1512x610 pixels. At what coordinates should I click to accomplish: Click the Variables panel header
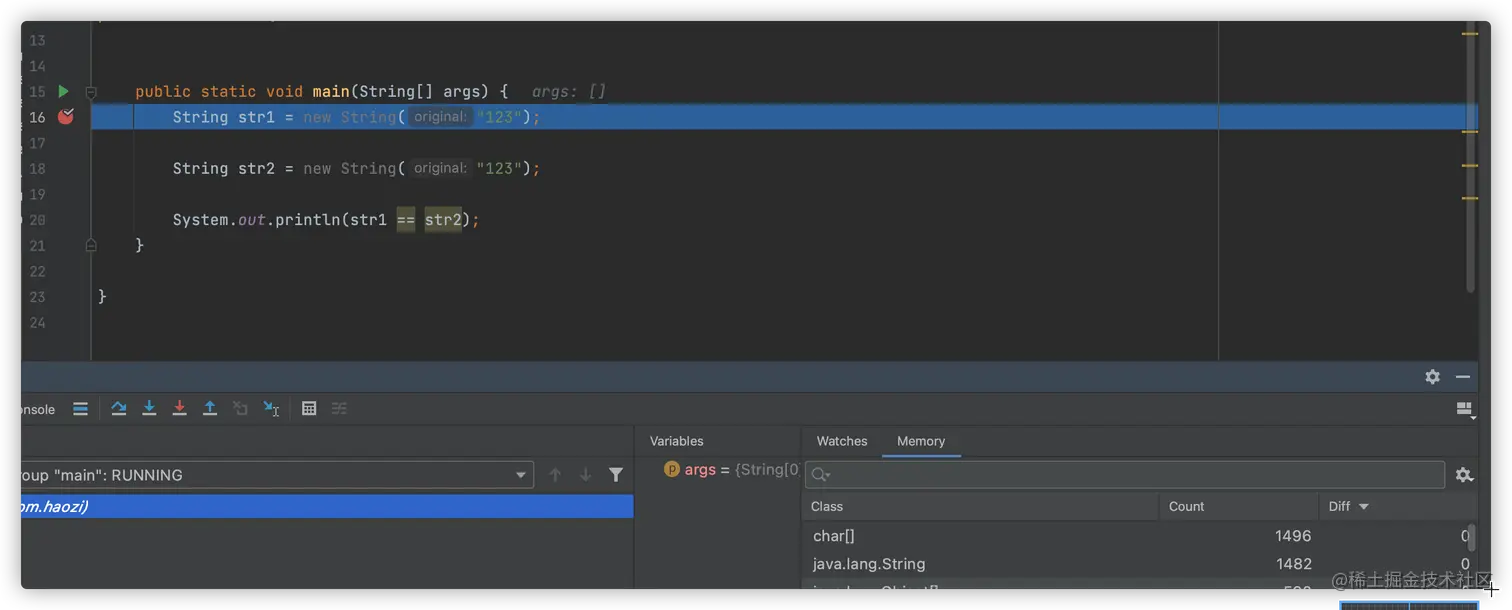(677, 441)
